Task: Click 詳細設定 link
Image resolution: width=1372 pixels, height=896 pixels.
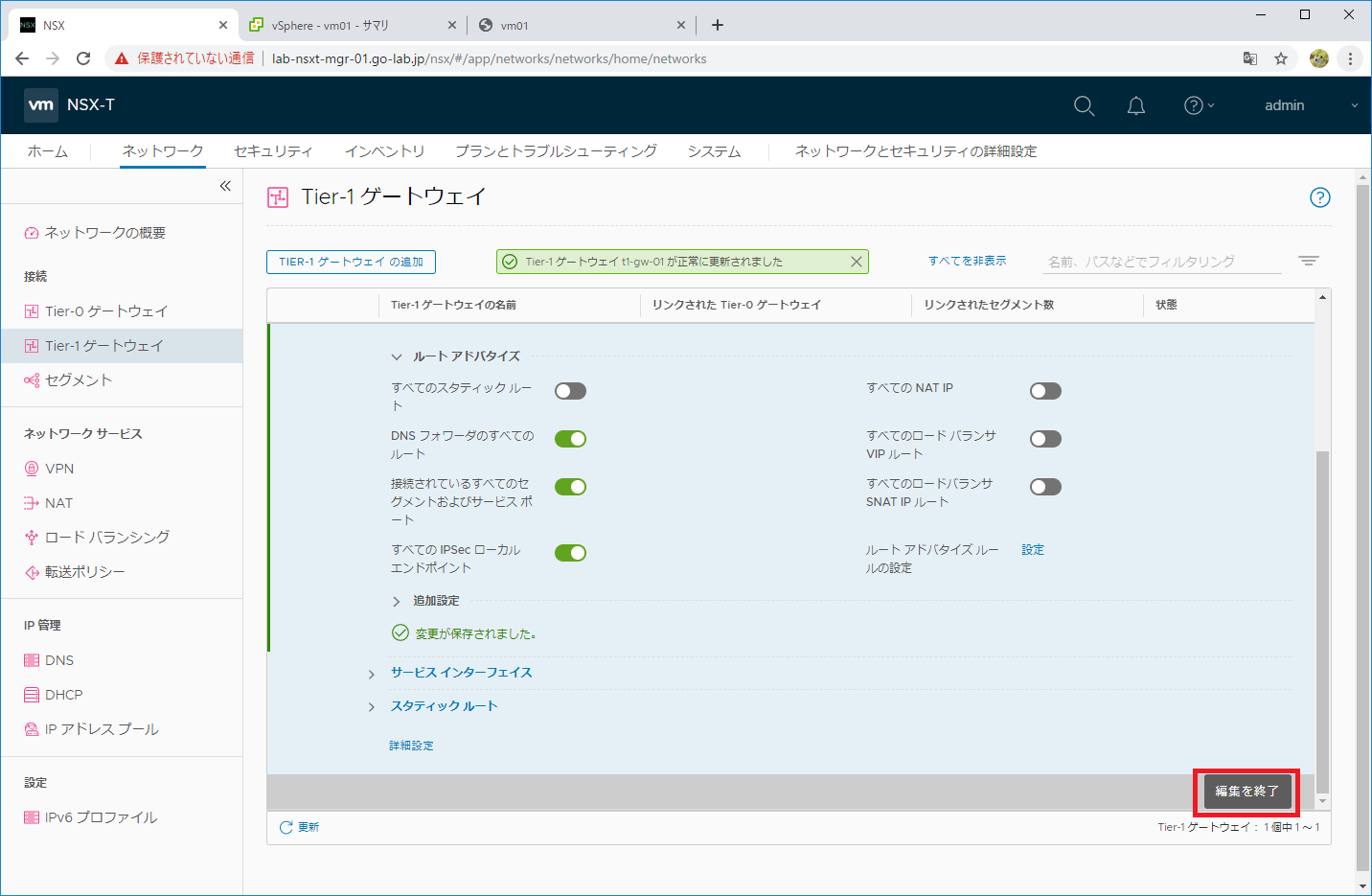Action: [x=411, y=746]
